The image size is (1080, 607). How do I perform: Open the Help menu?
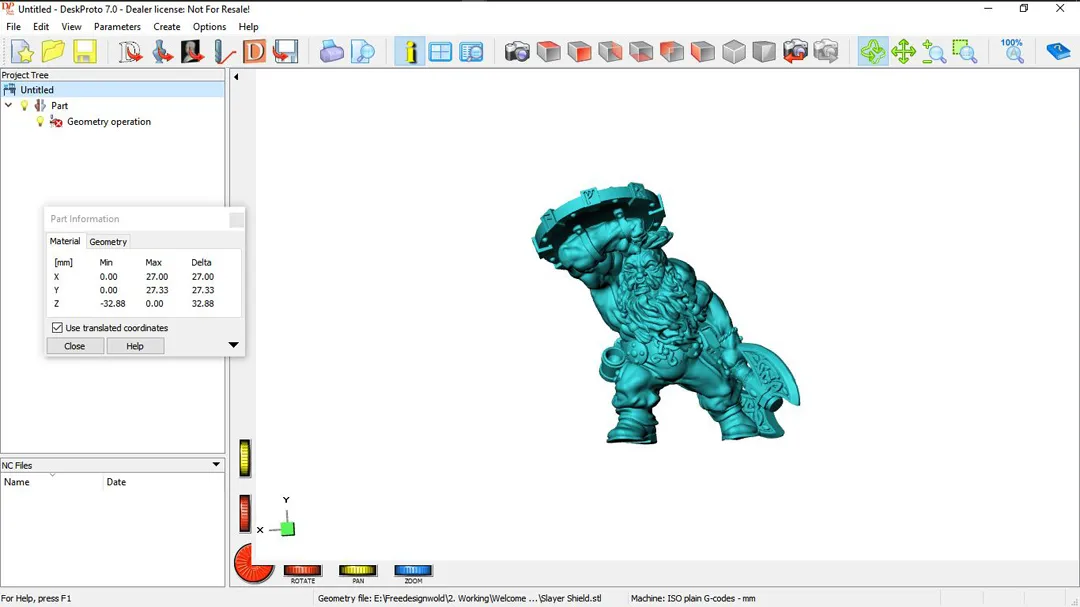(x=249, y=27)
